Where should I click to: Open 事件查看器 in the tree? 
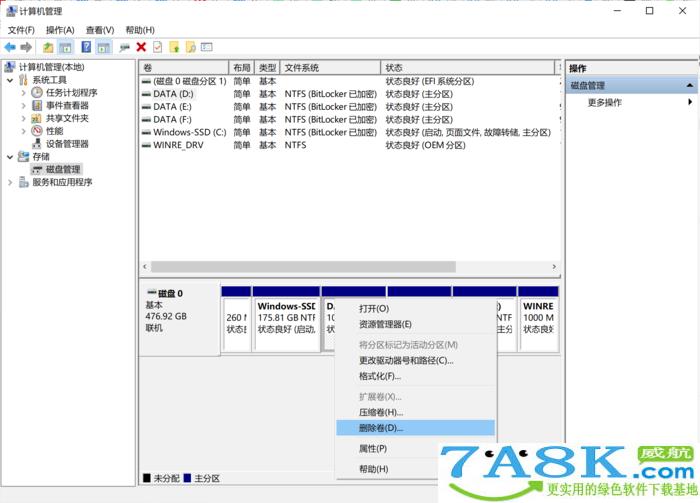67,105
